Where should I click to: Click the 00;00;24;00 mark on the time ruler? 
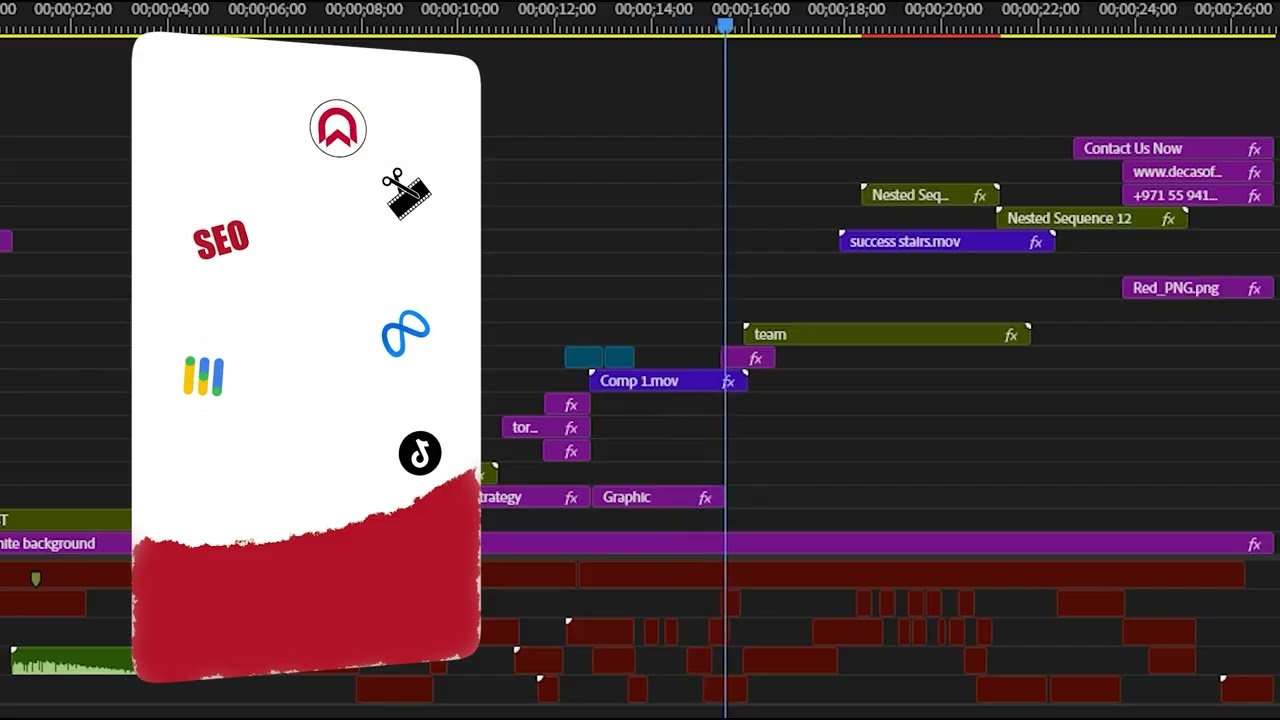click(x=1137, y=10)
